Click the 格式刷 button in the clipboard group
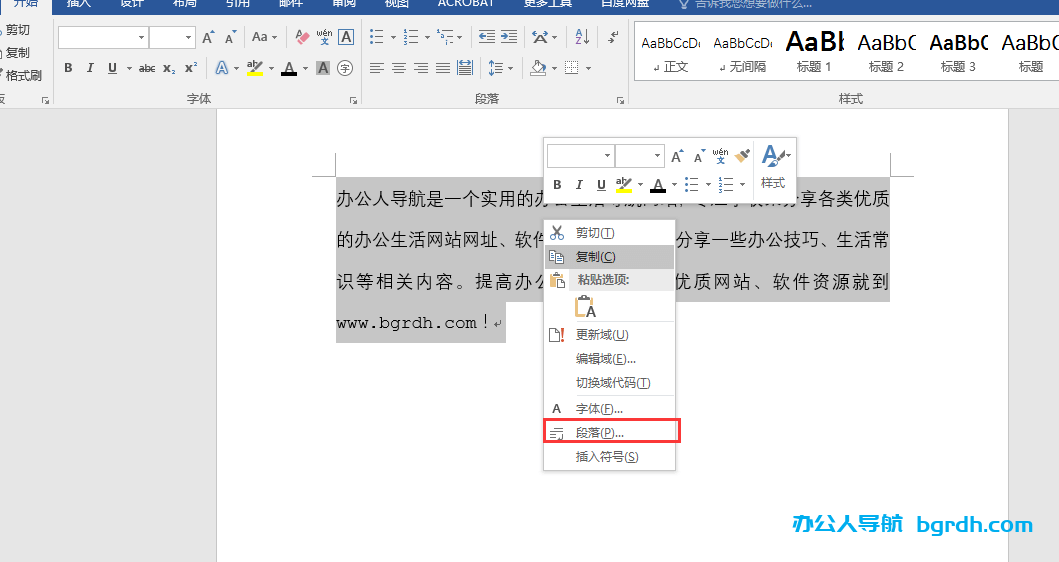 22,76
